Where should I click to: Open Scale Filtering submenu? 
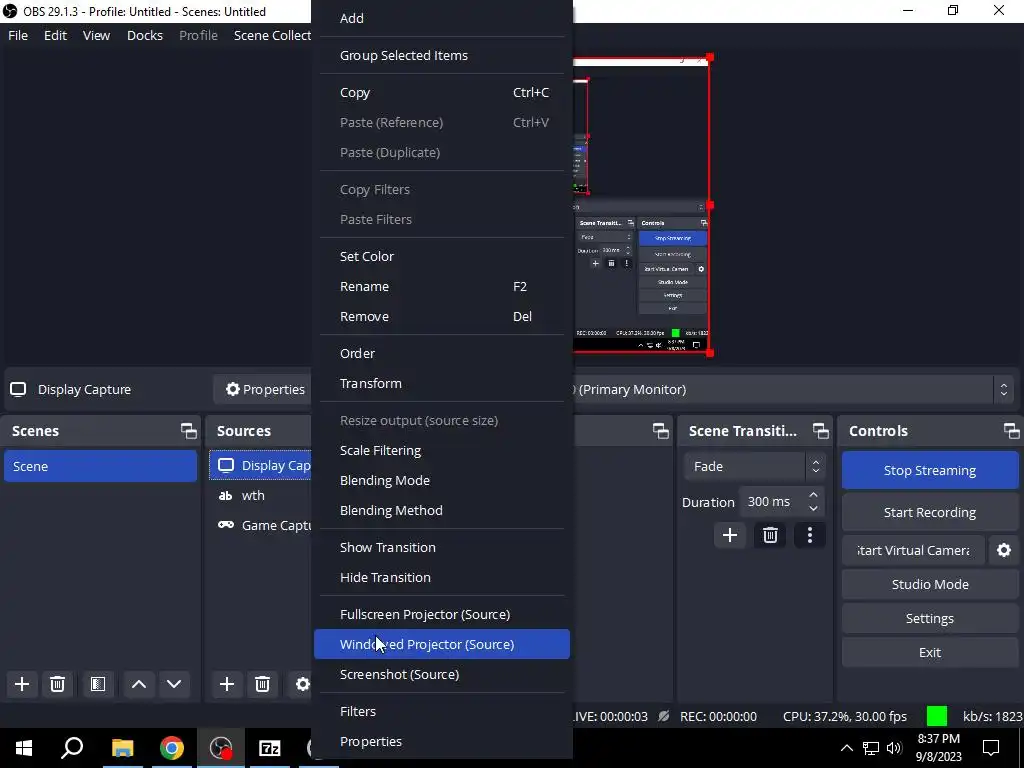click(441, 451)
